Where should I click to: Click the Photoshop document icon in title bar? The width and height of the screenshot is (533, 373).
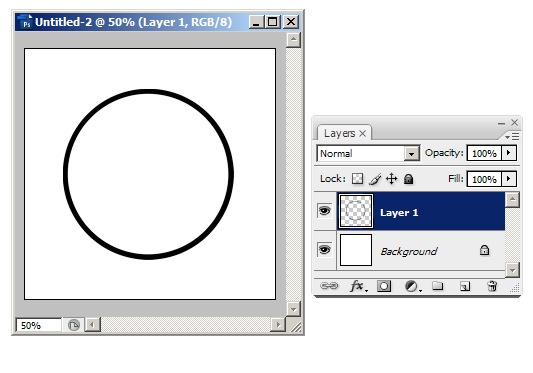coord(24,22)
